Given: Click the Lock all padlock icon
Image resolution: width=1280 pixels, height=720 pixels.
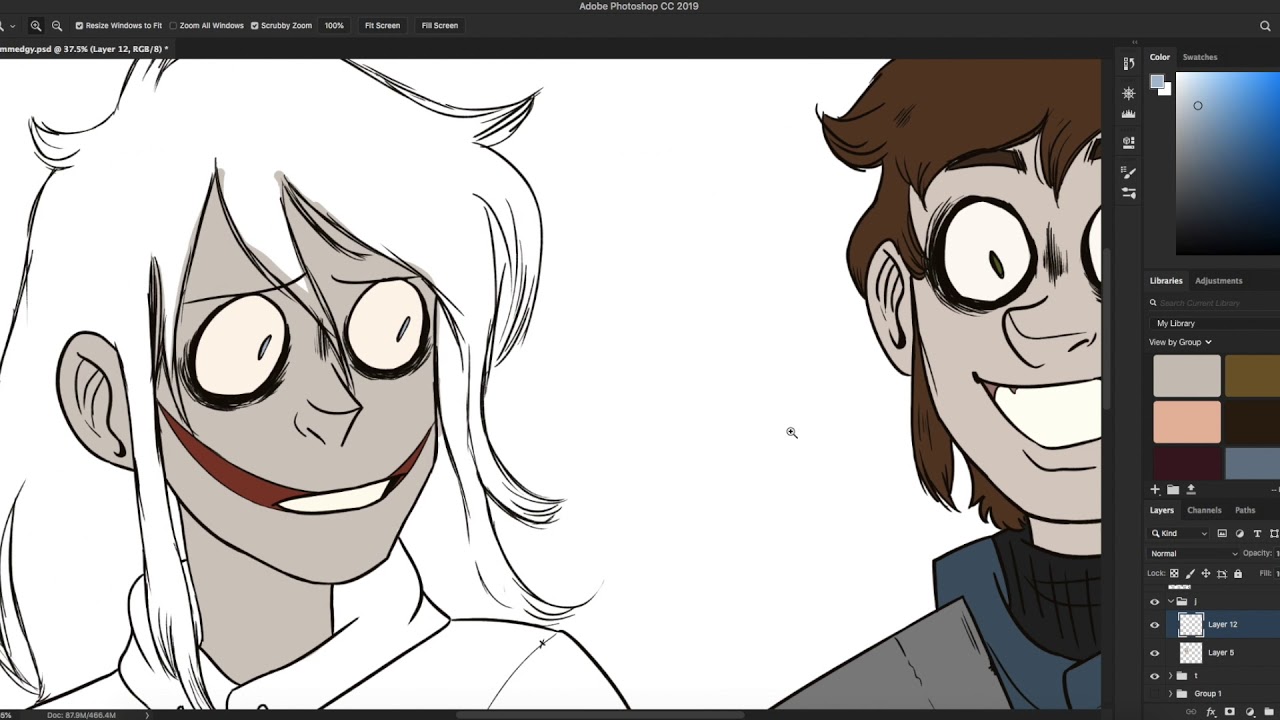Looking at the screenshot, I should coord(1238,573).
